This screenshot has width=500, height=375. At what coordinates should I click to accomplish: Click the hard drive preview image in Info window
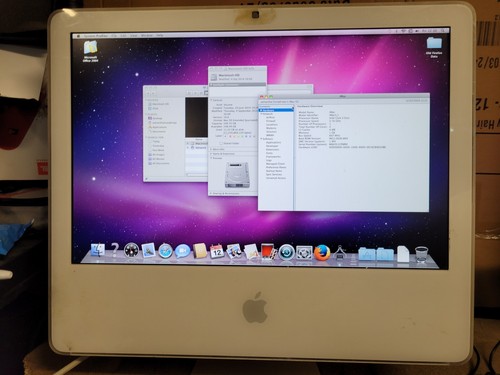[x=236, y=175]
